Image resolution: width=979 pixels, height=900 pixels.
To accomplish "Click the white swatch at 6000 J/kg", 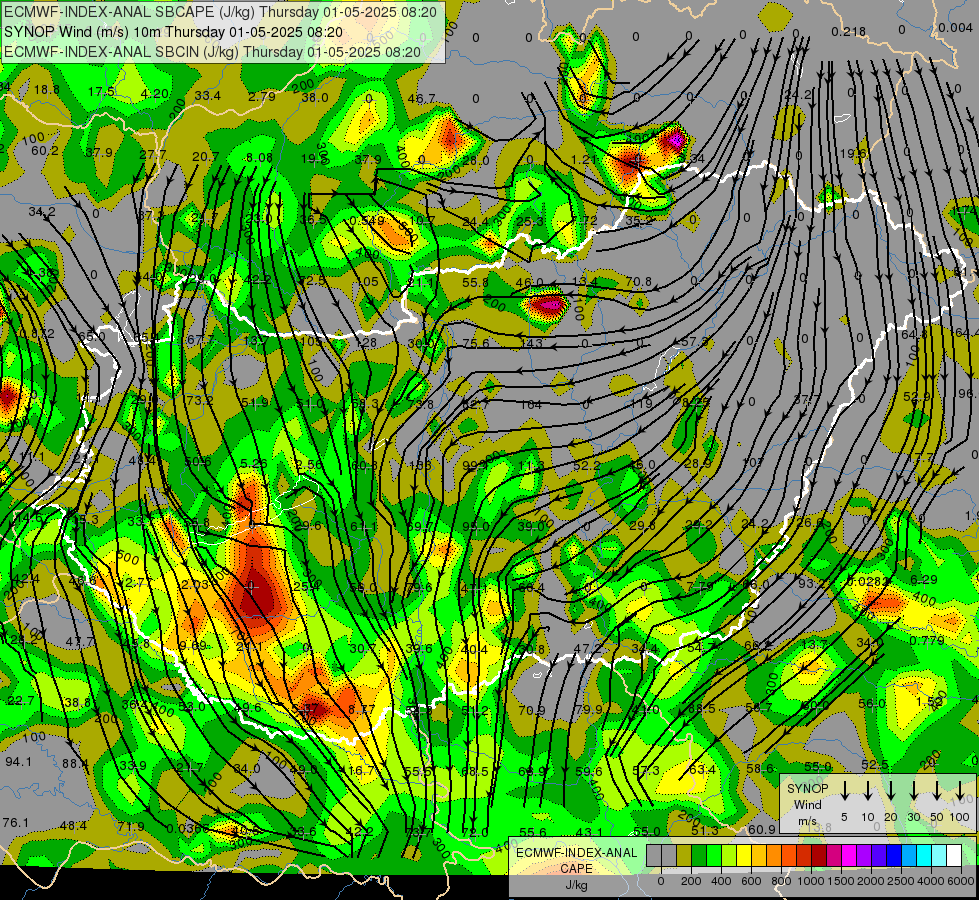I will 955,855.
